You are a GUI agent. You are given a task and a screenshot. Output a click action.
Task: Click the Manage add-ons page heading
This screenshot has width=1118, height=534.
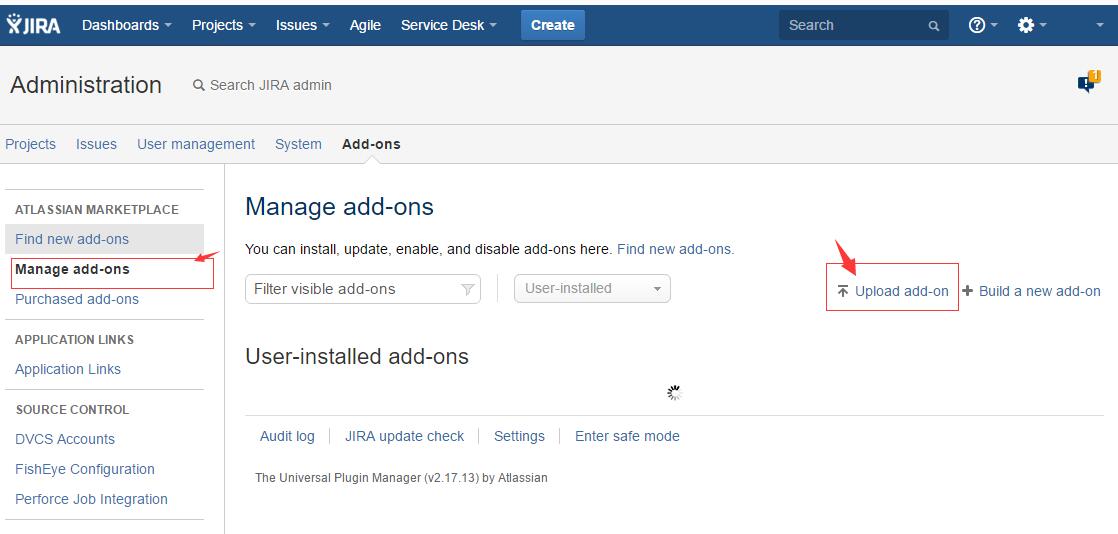click(x=339, y=207)
